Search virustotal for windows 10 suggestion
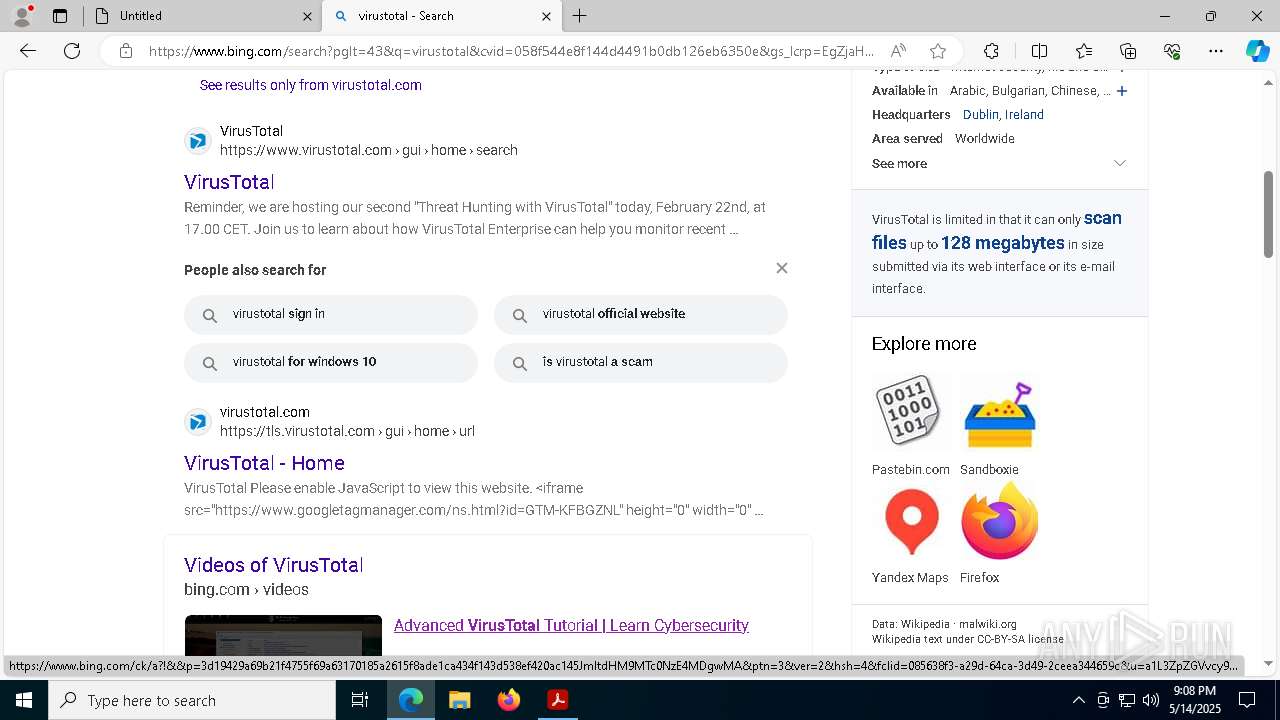 (331, 362)
